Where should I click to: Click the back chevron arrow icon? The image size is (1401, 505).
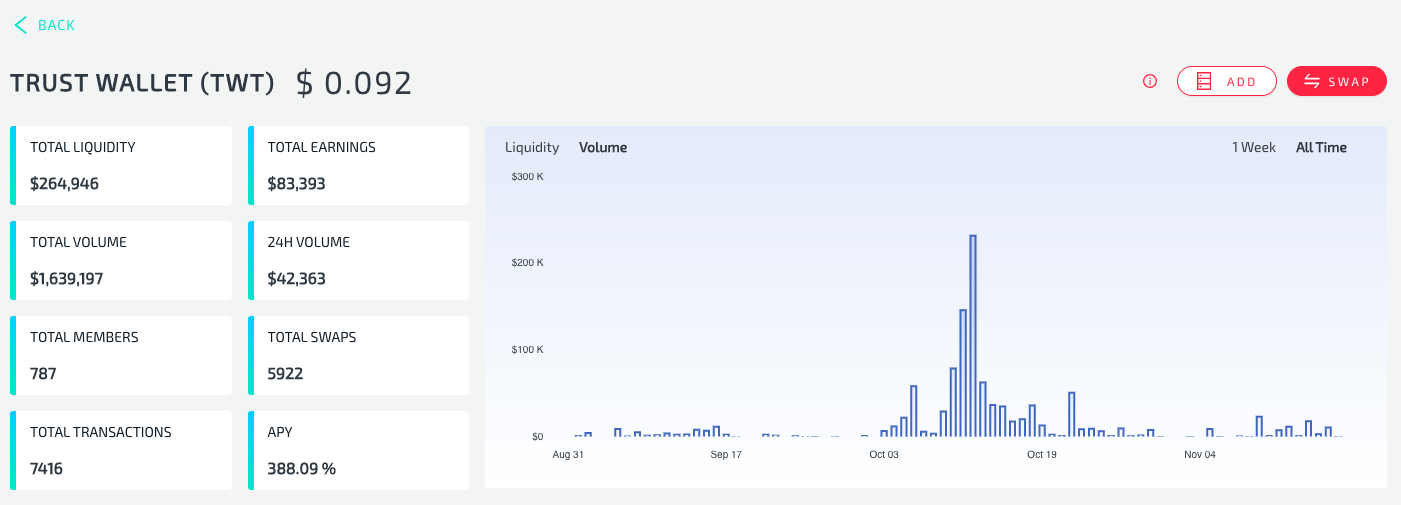click(x=20, y=25)
